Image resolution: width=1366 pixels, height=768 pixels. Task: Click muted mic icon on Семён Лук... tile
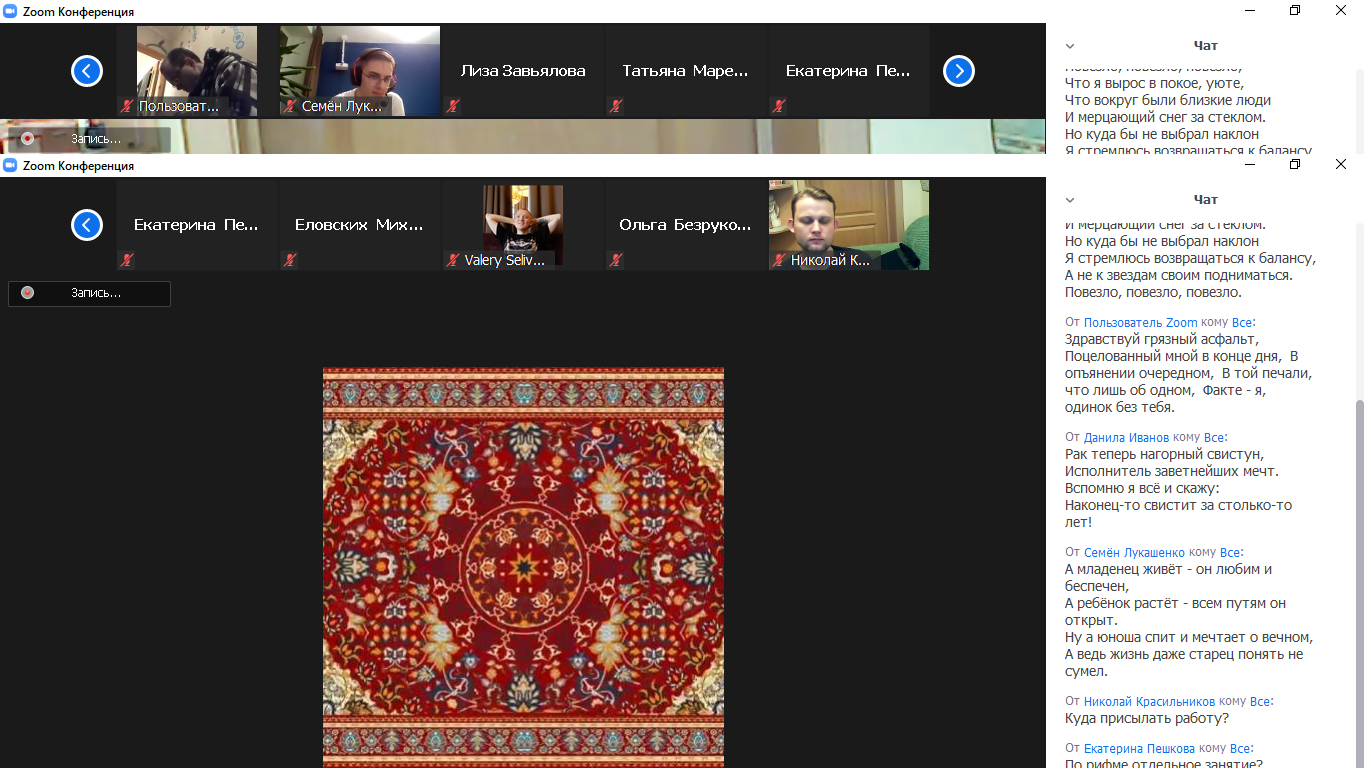coord(290,106)
